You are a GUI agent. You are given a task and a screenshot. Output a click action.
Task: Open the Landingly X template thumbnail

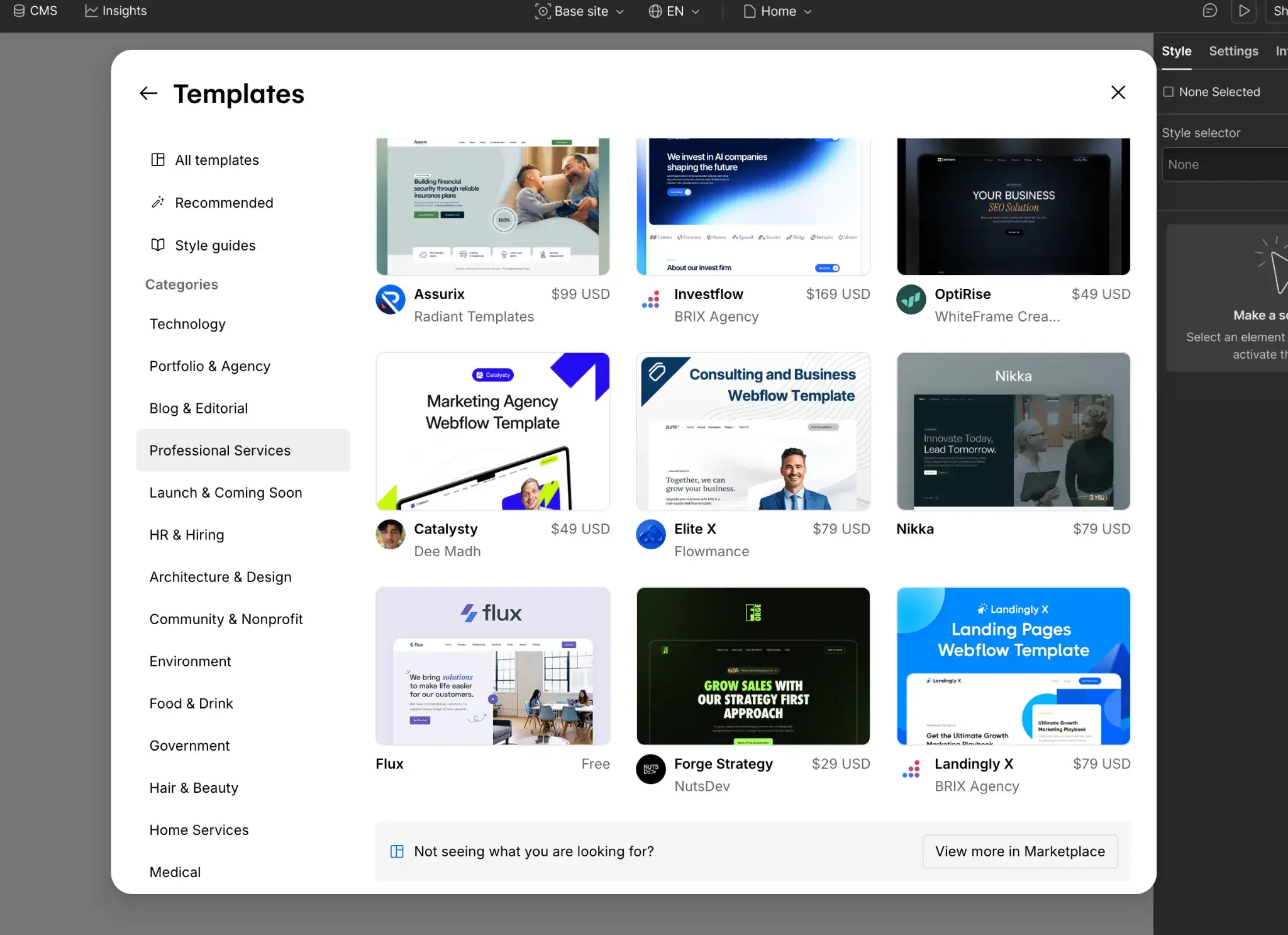(x=1013, y=666)
